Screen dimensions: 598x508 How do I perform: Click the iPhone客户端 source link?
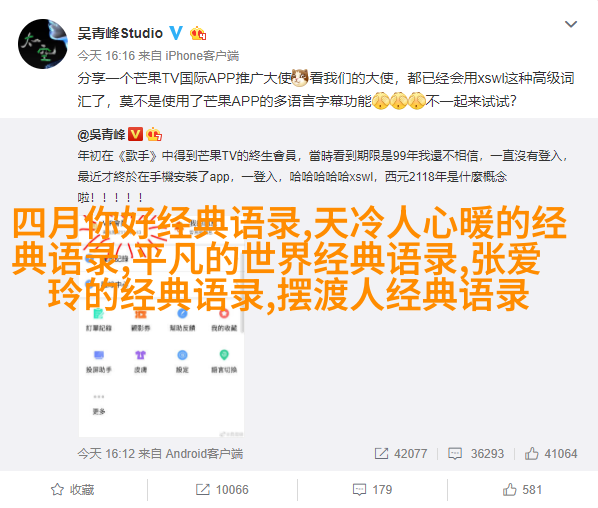coord(202,56)
